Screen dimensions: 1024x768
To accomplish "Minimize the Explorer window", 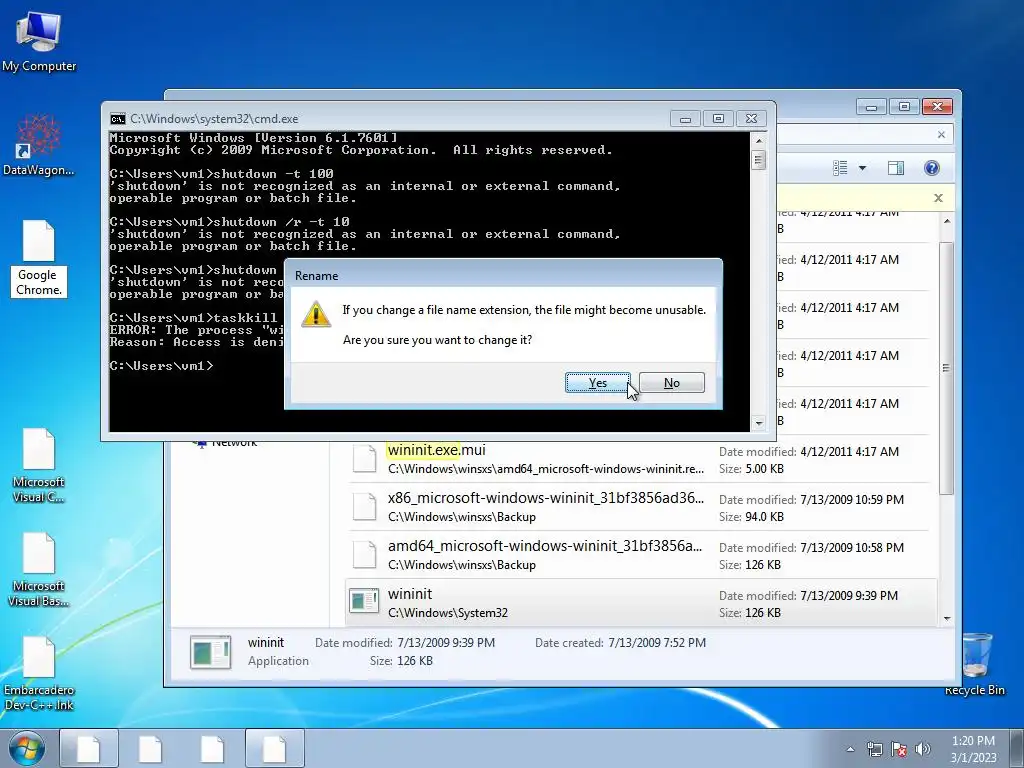I will [x=871, y=106].
